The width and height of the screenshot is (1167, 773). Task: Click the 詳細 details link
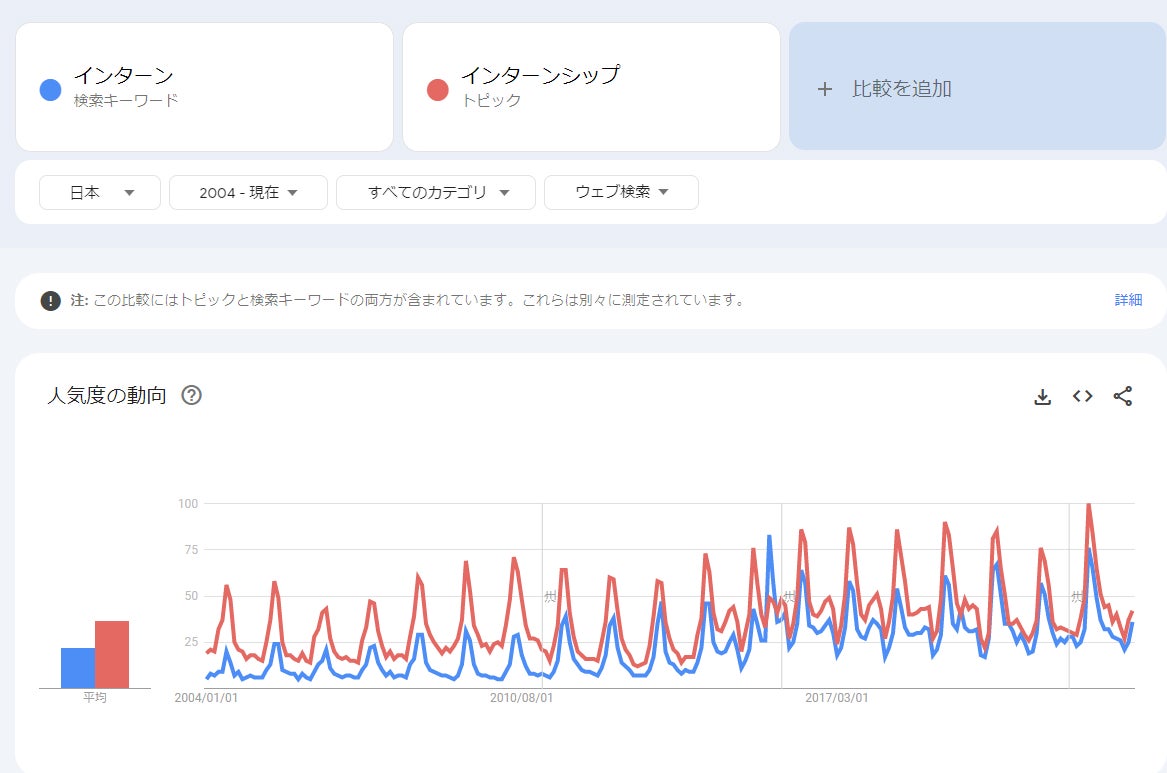(1128, 300)
